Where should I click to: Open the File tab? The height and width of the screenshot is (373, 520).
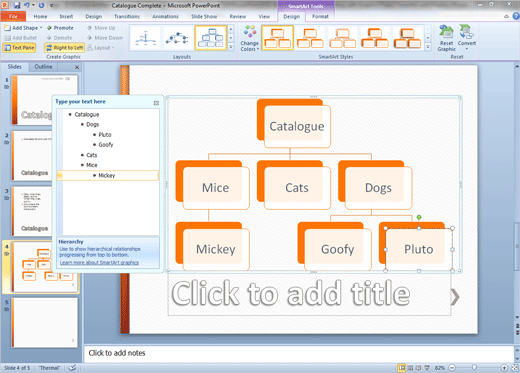coord(13,16)
